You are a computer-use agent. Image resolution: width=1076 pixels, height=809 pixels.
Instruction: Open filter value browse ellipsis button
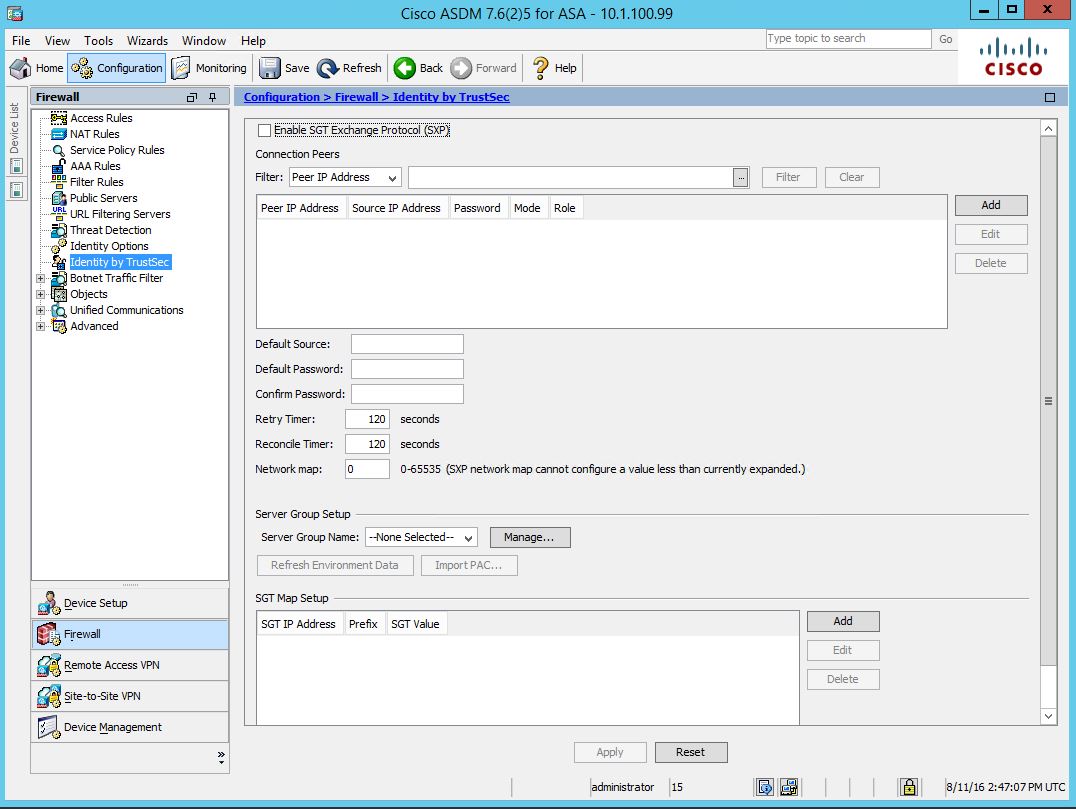740,178
